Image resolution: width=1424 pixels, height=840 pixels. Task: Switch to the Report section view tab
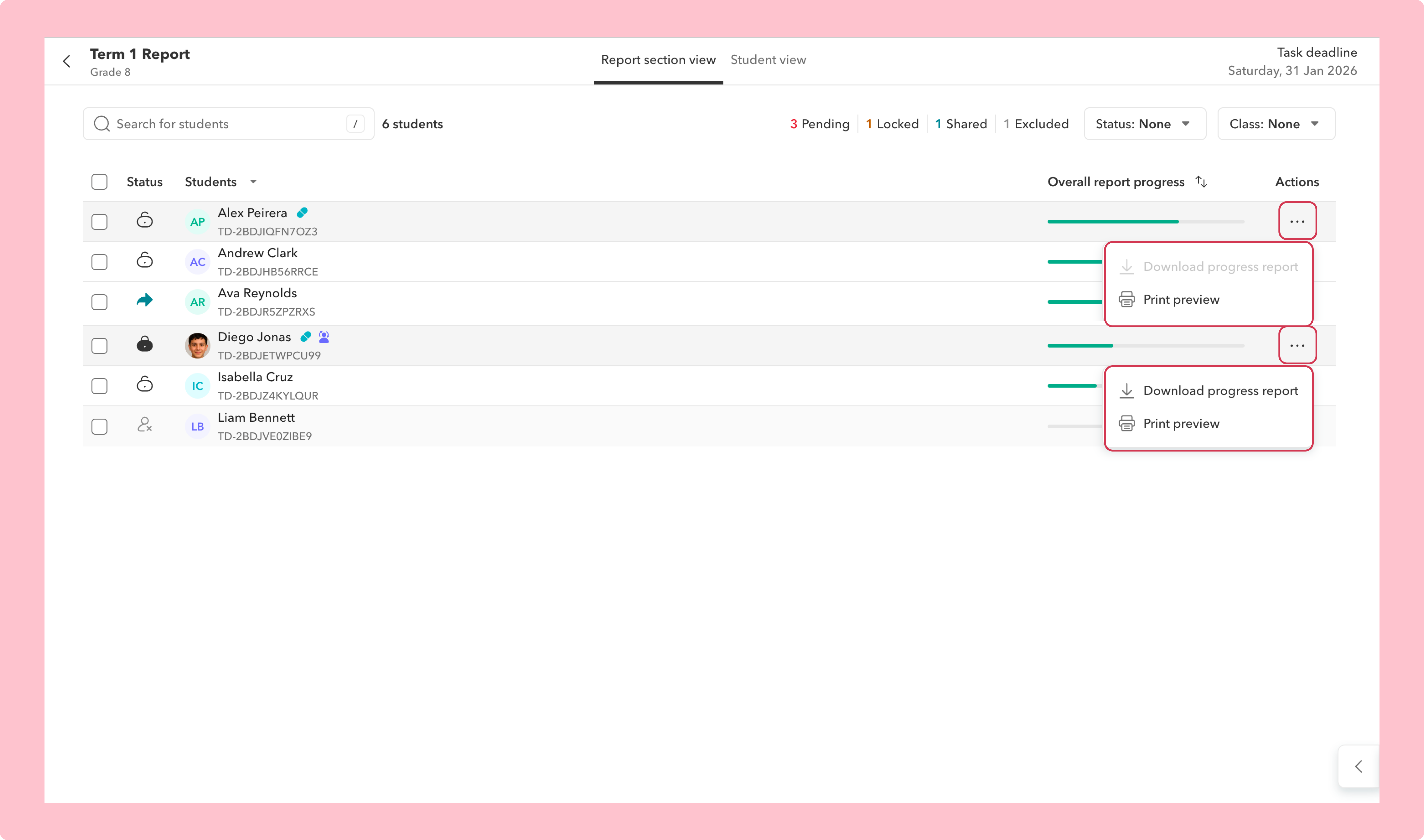[x=658, y=60]
